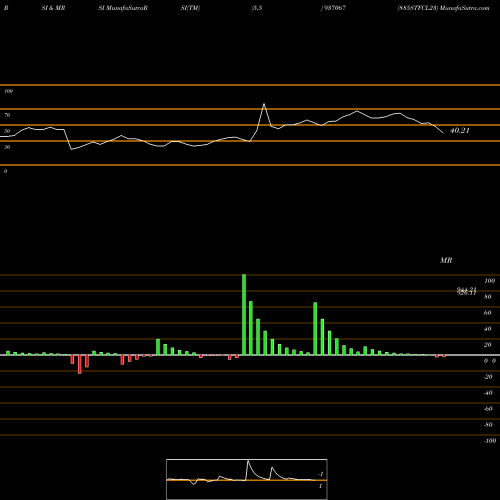Click the 80 label on MR axis
This screenshot has height=500, width=500.
[x=488, y=297]
